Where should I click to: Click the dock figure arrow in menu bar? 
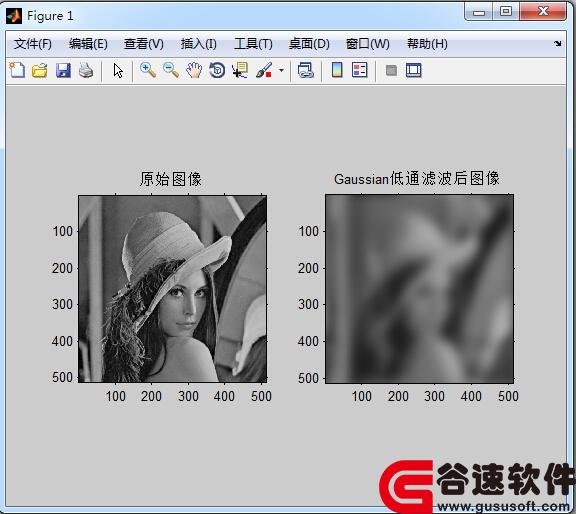tap(558, 43)
